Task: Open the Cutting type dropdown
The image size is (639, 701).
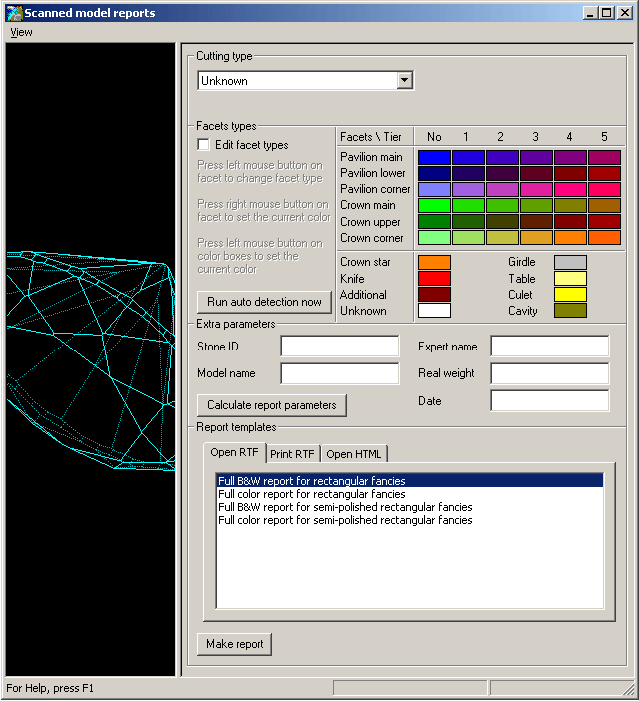Action: point(404,81)
